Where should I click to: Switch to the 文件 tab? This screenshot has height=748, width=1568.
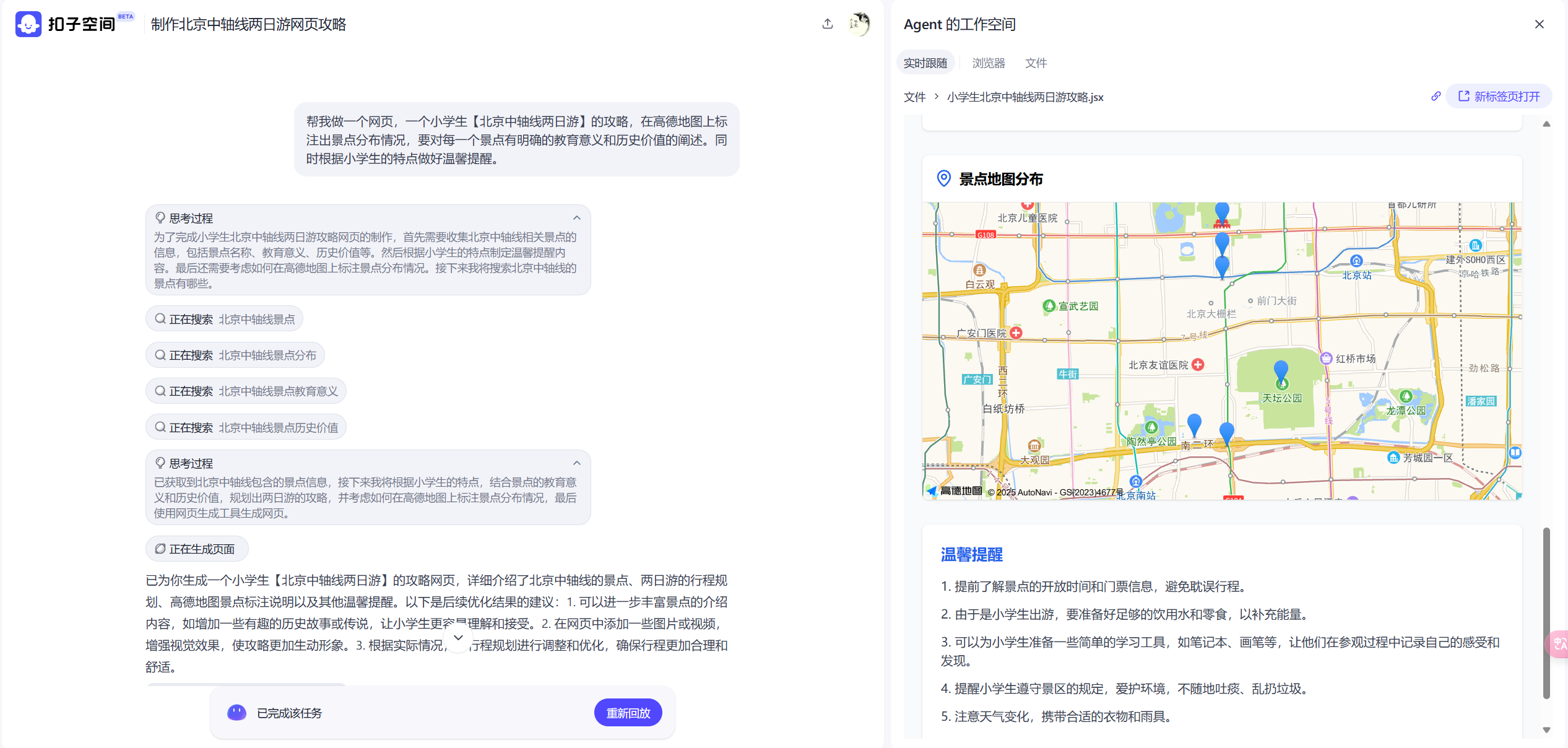click(1036, 63)
